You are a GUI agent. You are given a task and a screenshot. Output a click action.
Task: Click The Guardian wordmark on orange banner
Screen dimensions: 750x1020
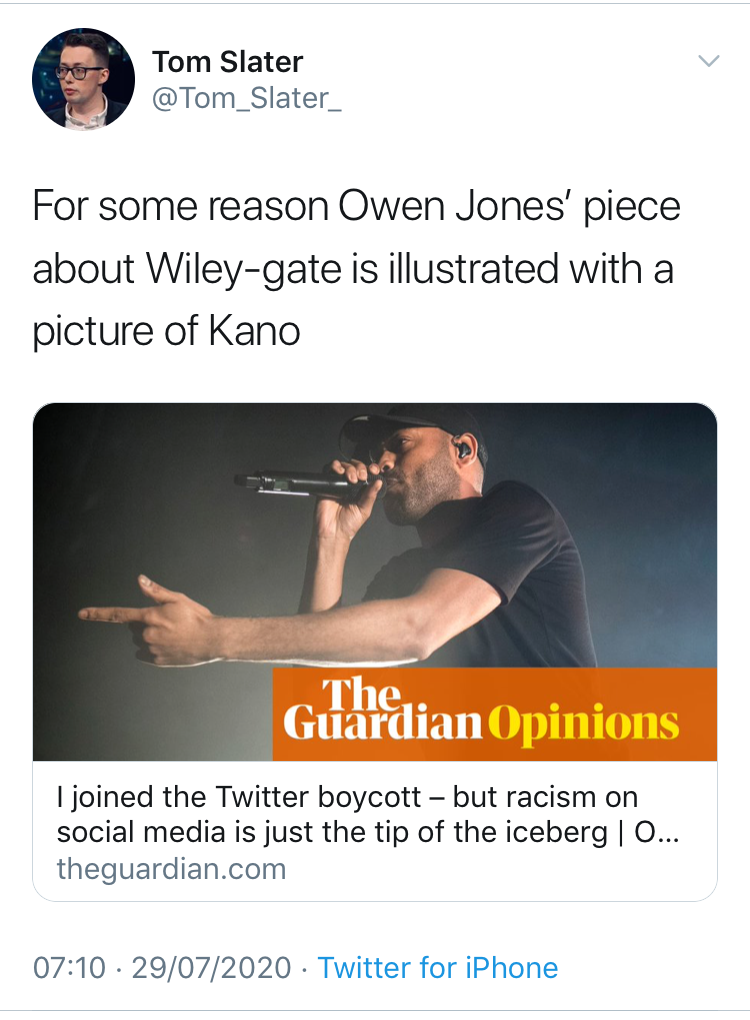tap(382, 713)
